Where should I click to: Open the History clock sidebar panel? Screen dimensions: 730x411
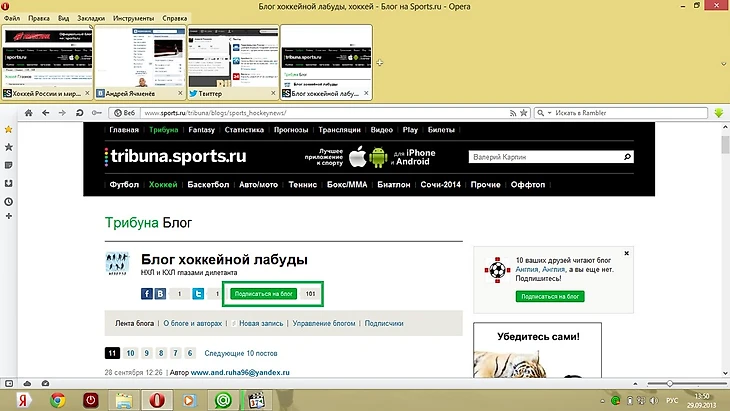click(8, 202)
